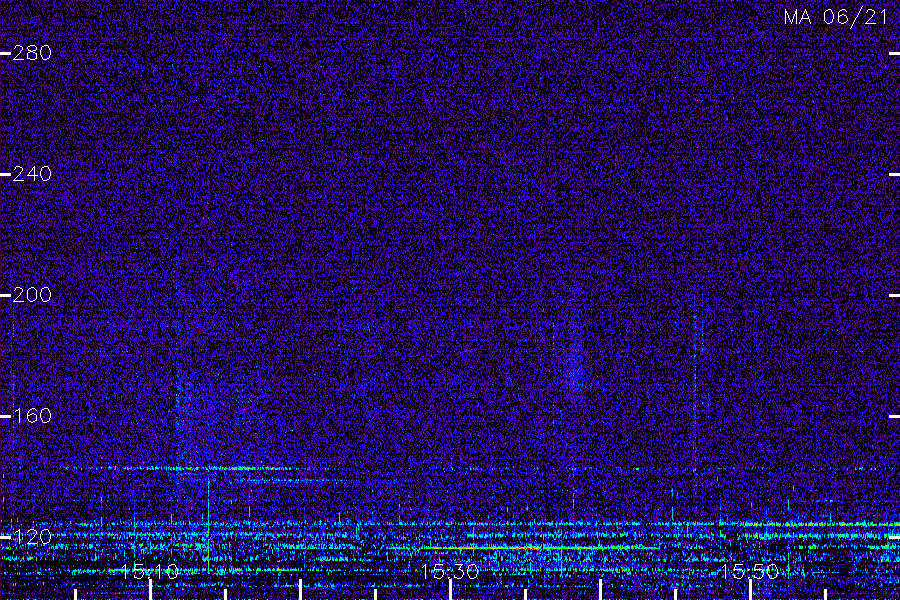Click the 120 frequency axis label
This screenshot has width=900, height=600.
[x=32, y=537]
